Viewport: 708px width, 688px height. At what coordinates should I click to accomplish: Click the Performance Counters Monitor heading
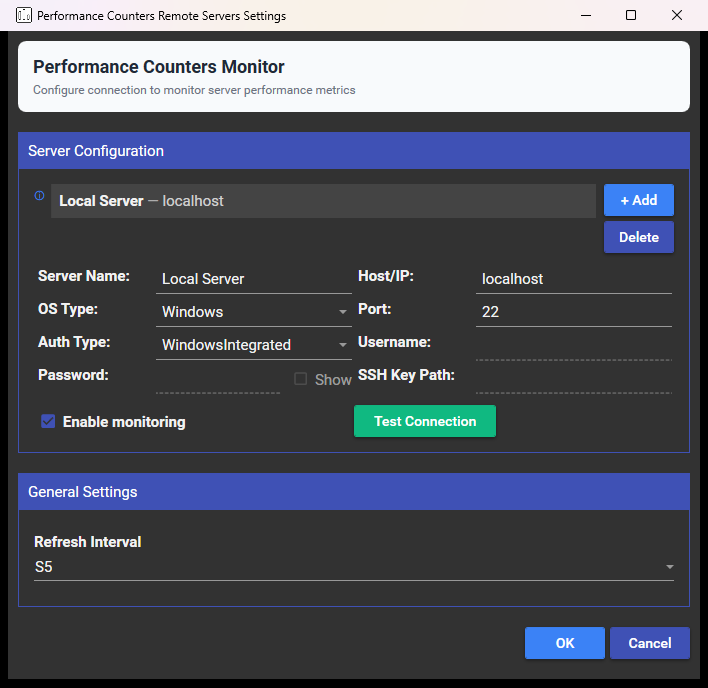pos(159,67)
